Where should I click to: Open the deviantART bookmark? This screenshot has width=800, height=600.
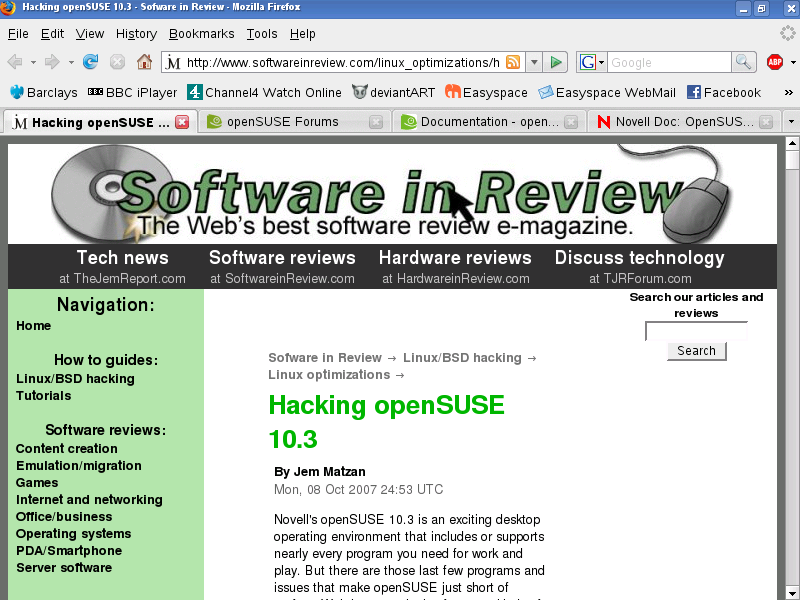(x=393, y=92)
